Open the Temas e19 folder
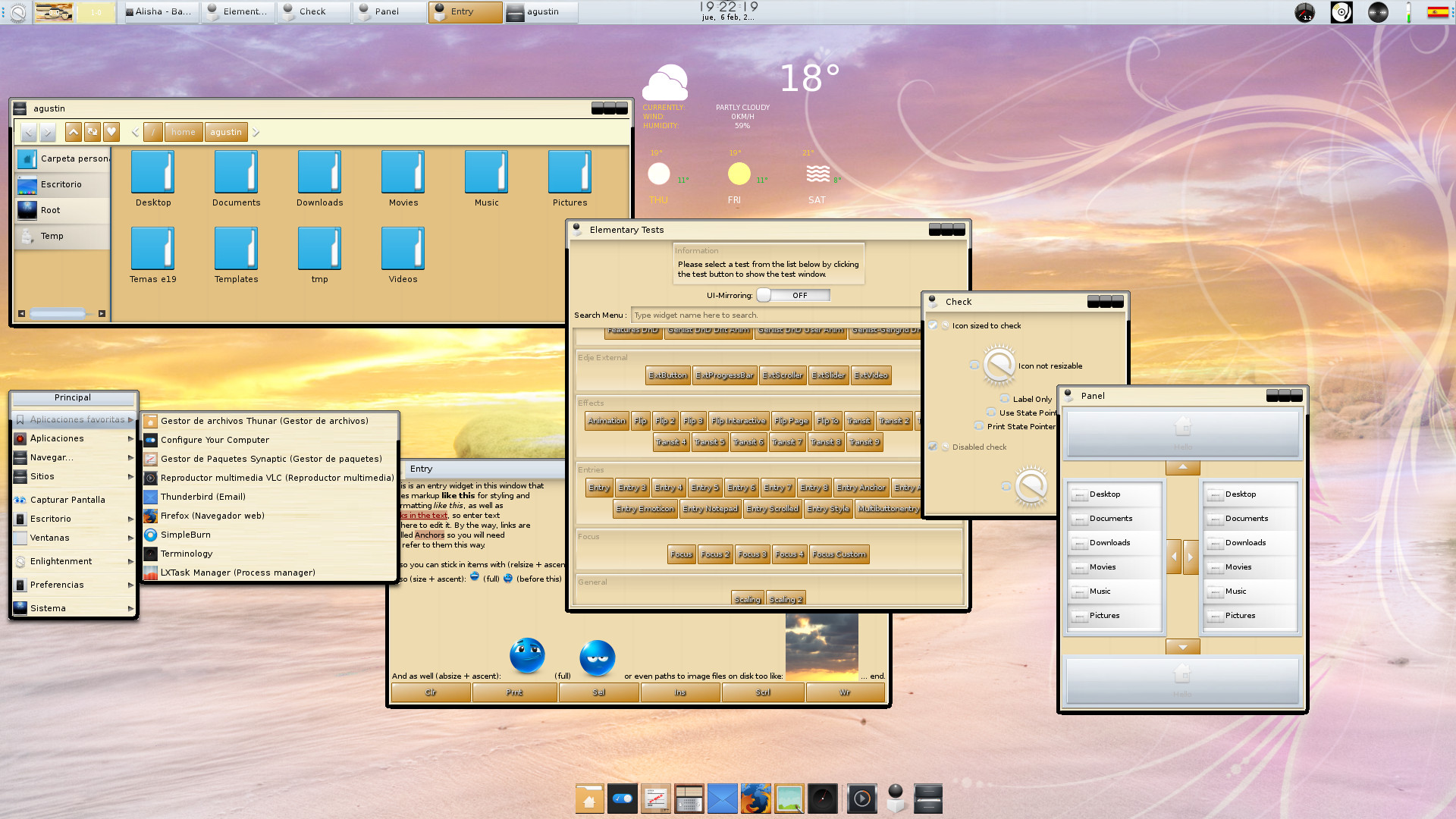 coord(153,256)
